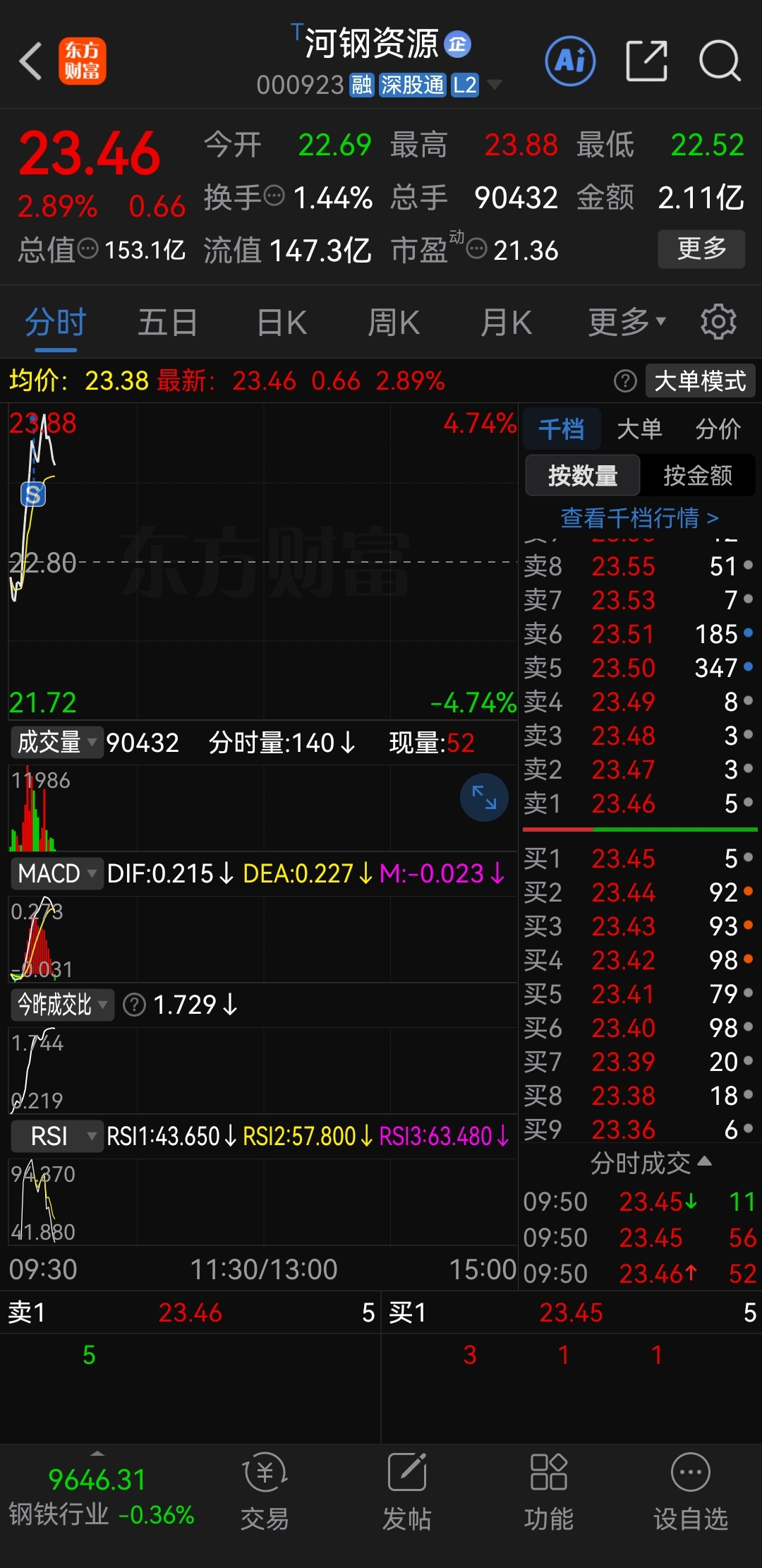Collapse the 分时成交 section
This screenshot has width=762, height=1568.
[651, 1162]
